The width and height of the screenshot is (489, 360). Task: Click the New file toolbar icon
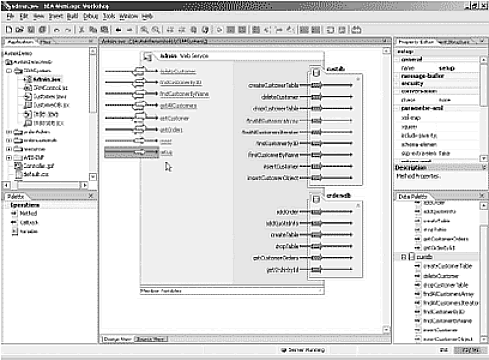9,30
